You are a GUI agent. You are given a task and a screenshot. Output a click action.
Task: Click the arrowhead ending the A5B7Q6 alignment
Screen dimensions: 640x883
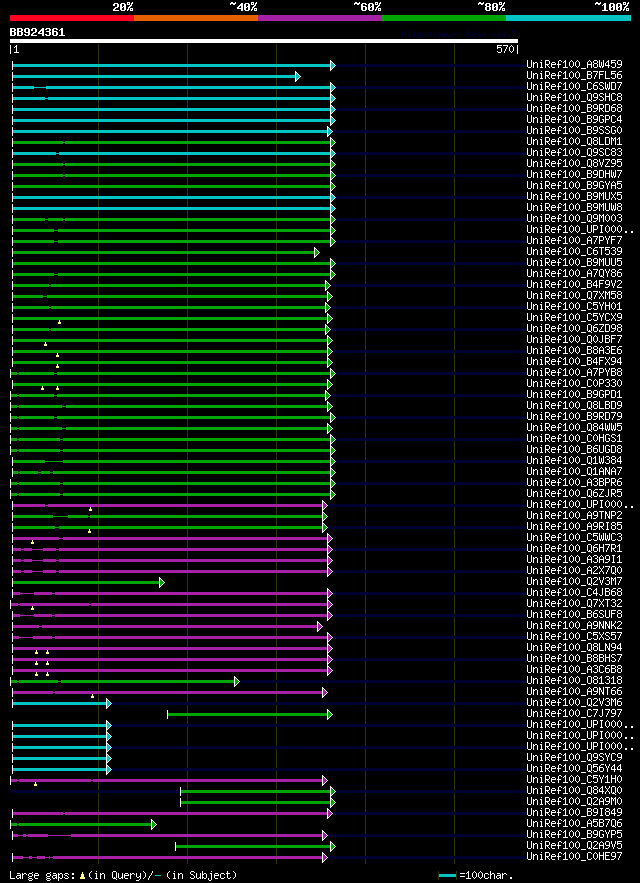154,825
